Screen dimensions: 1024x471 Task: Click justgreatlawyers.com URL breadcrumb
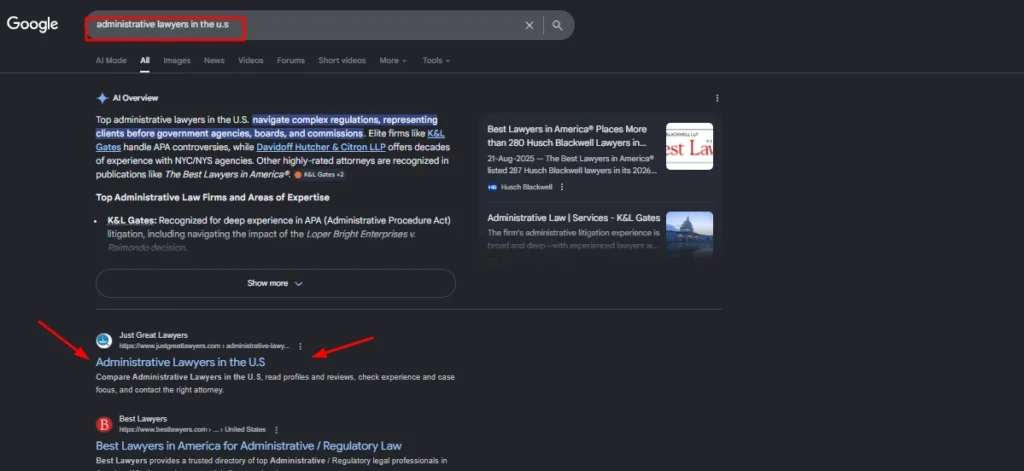[x=204, y=346]
